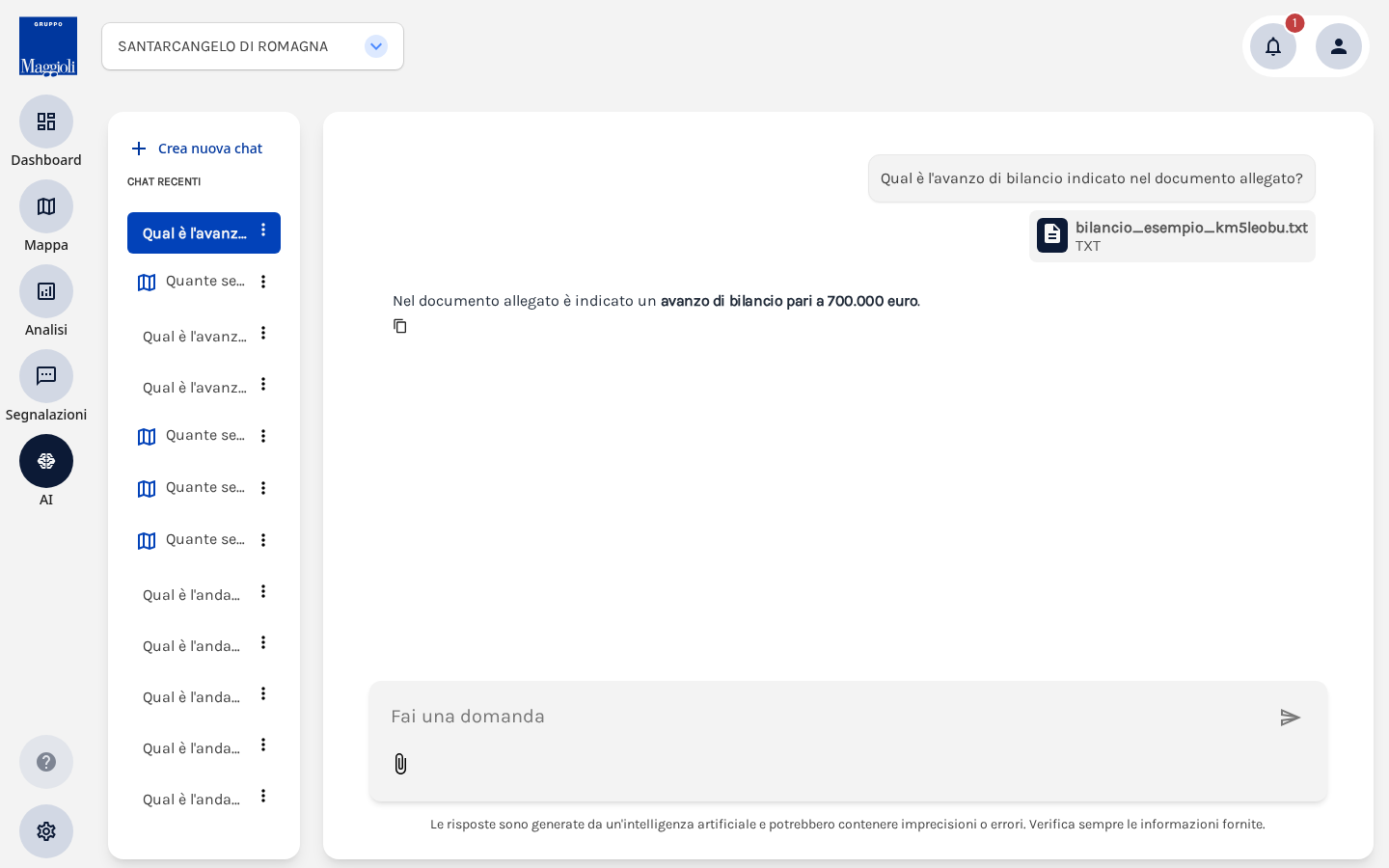Open settings via the gear icon
The width and height of the screenshot is (1389, 868).
[x=46, y=831]
